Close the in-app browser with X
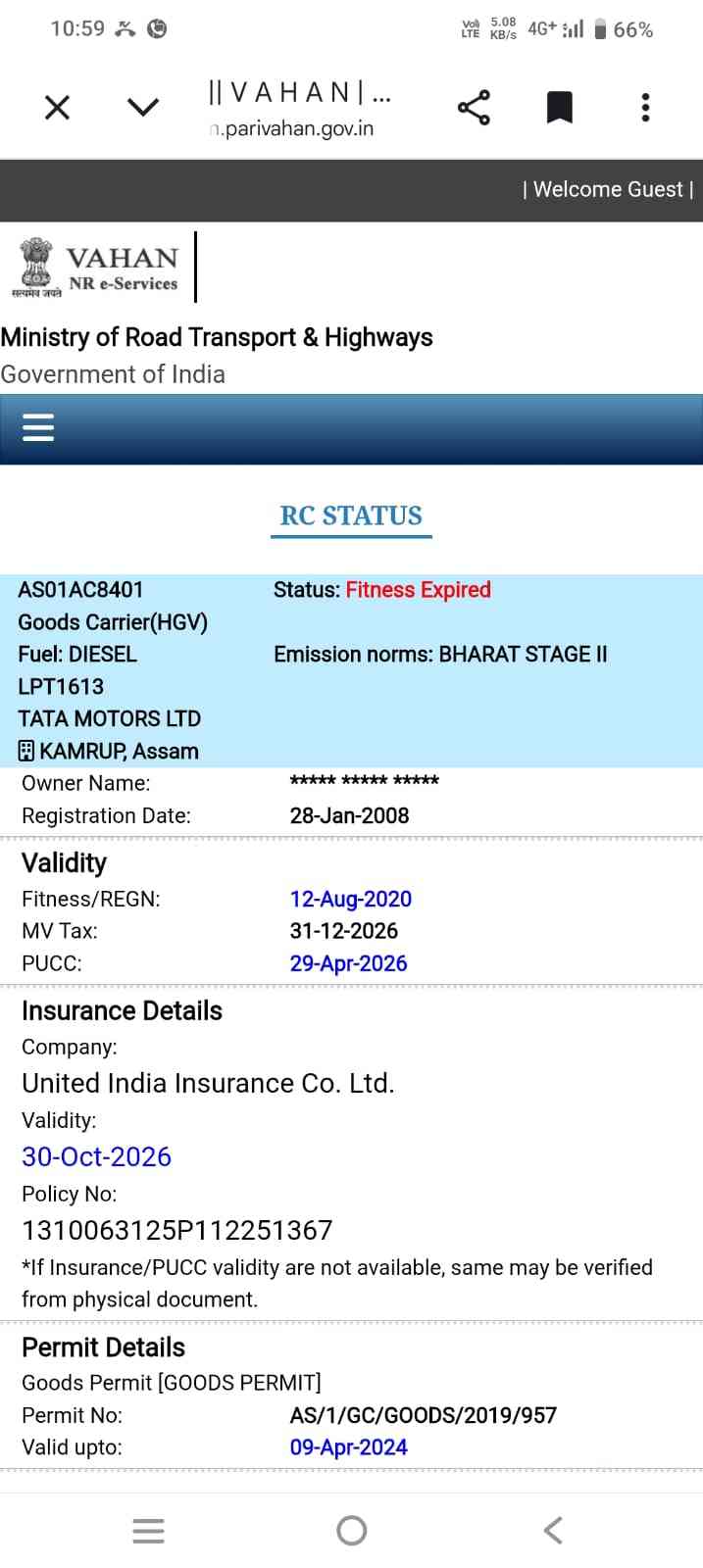The width and height of the screenshot is (703, 1568). coord(58,107)
